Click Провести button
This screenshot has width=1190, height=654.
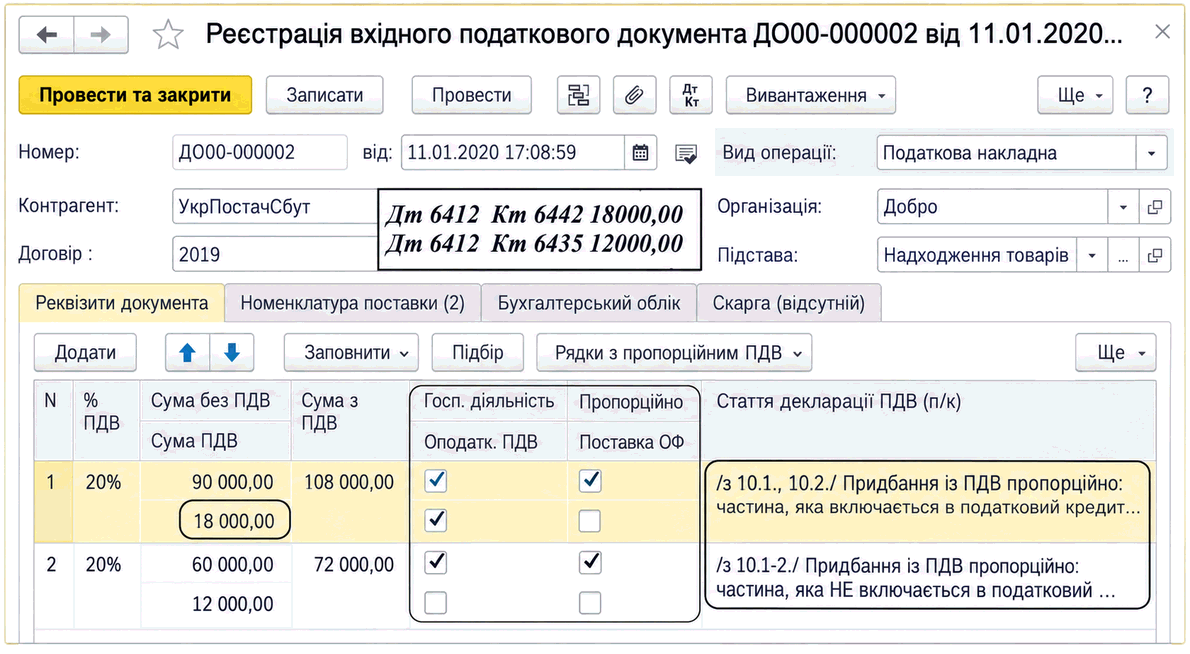pos(471,95)
